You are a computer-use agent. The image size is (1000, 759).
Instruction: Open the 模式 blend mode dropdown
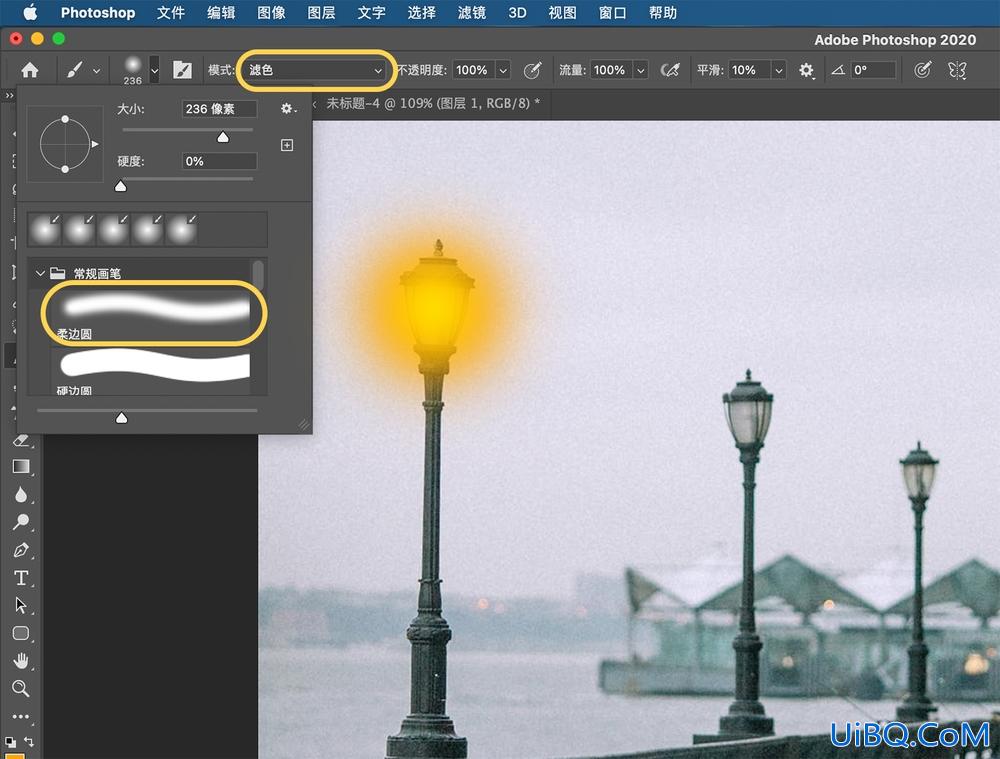point(315,70)
